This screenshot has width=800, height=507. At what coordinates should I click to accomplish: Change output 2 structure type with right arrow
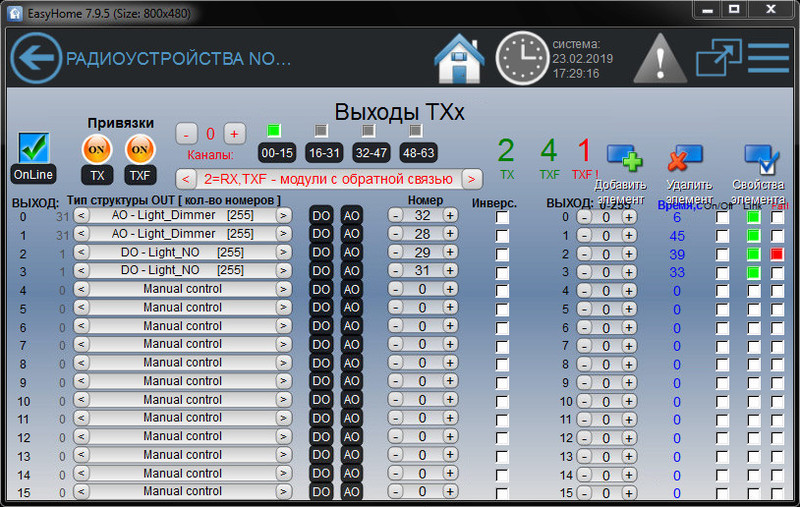284,252
